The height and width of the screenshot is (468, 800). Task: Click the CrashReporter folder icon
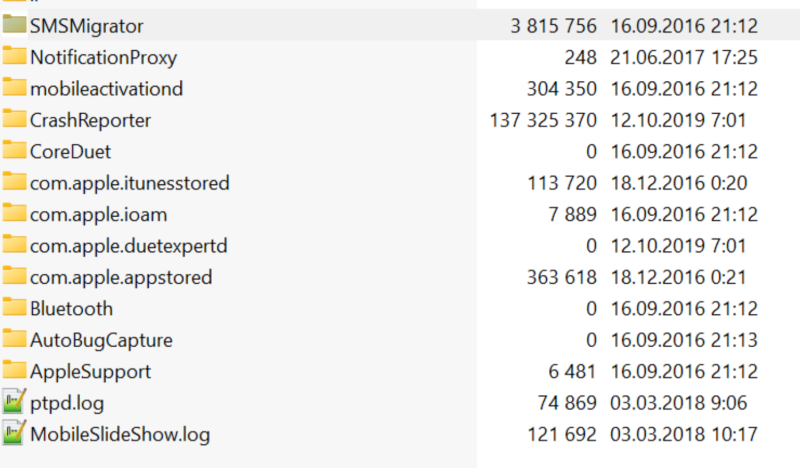pyautogui.click(x=14, y=119)
